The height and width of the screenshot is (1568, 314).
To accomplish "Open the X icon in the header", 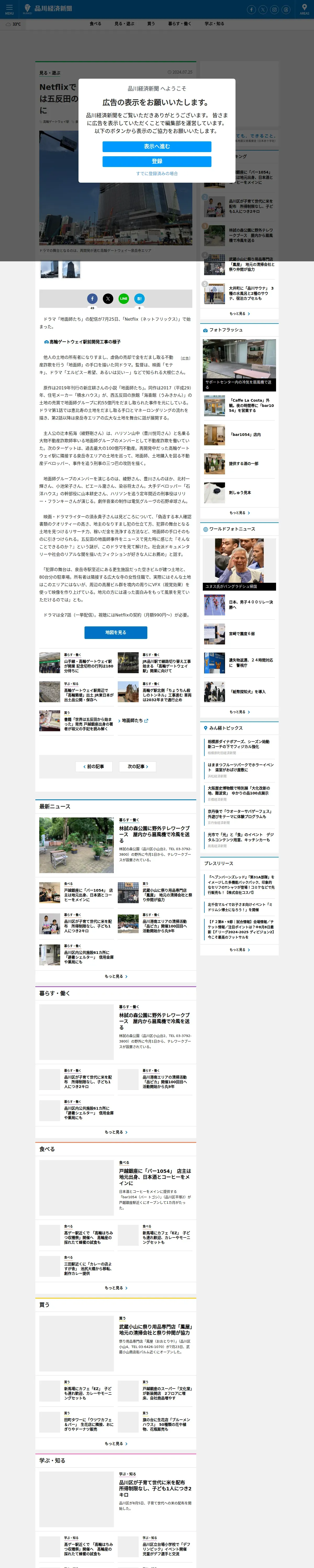I will (x=263, y=9).
